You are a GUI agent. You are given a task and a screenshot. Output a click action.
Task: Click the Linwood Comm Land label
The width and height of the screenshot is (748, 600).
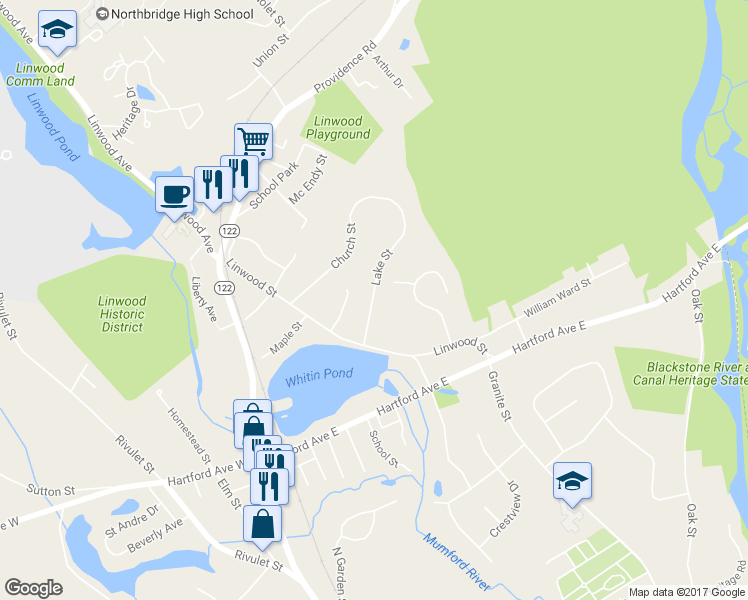coord(40,74)
